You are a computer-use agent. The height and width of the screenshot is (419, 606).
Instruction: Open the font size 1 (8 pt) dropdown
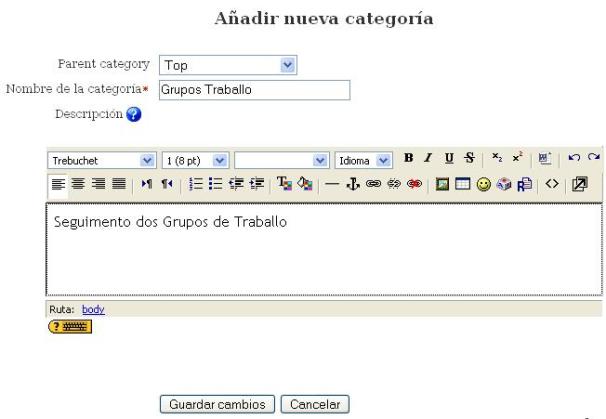coord(195,160)
